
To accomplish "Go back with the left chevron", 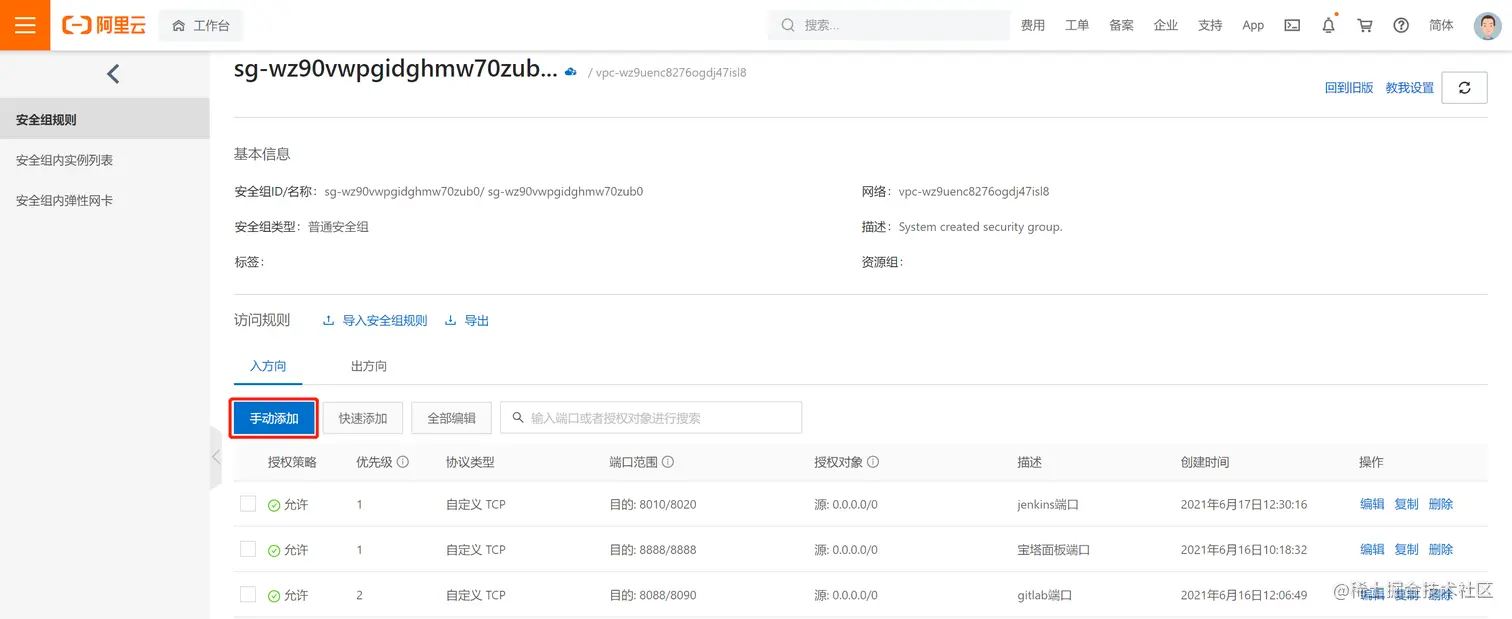I will [x=113, y=73].
